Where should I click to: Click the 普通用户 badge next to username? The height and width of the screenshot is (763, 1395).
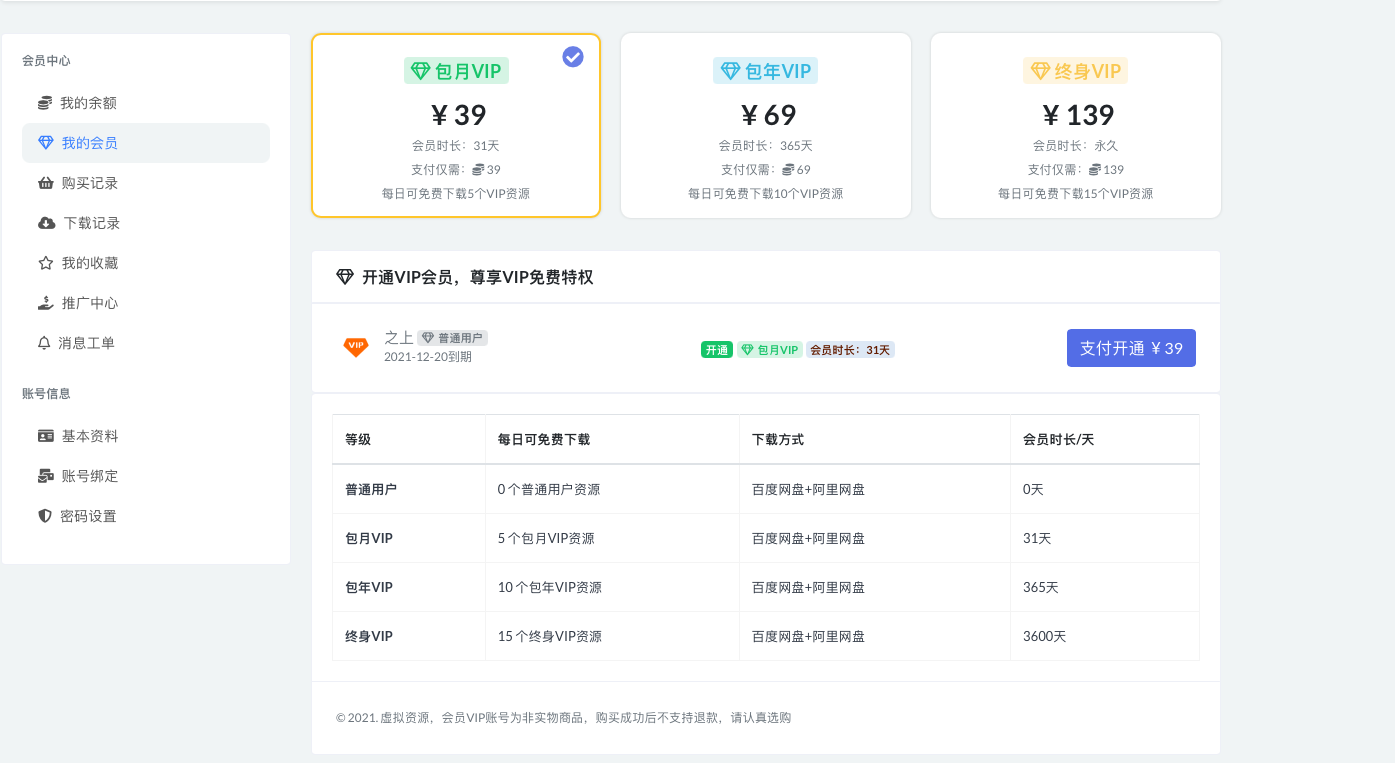[x=452, y=338]
